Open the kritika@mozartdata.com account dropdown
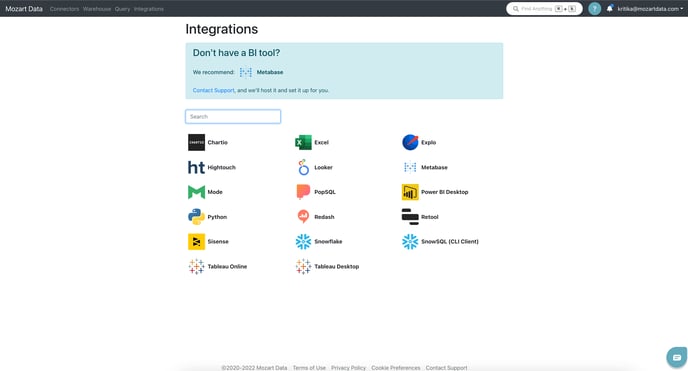688x371 pixels. [650, 9]
